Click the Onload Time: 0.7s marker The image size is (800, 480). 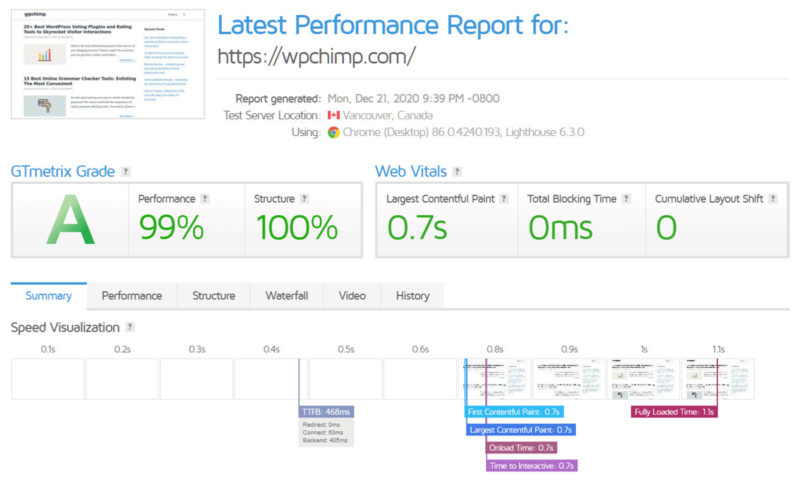pos(521,448)
